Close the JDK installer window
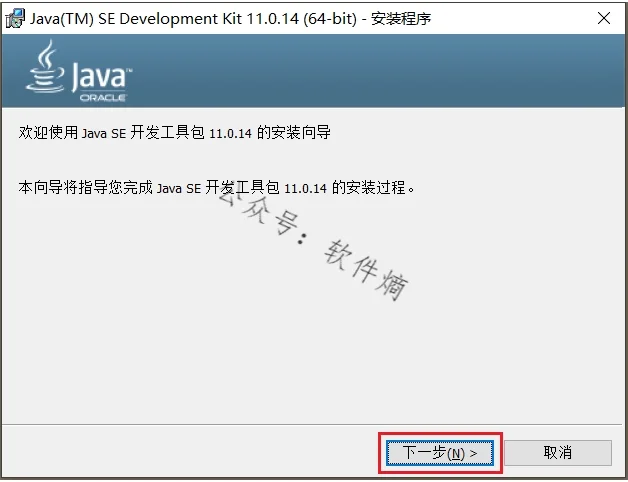The width and height of the screenshot is (628, 482). 604,18
